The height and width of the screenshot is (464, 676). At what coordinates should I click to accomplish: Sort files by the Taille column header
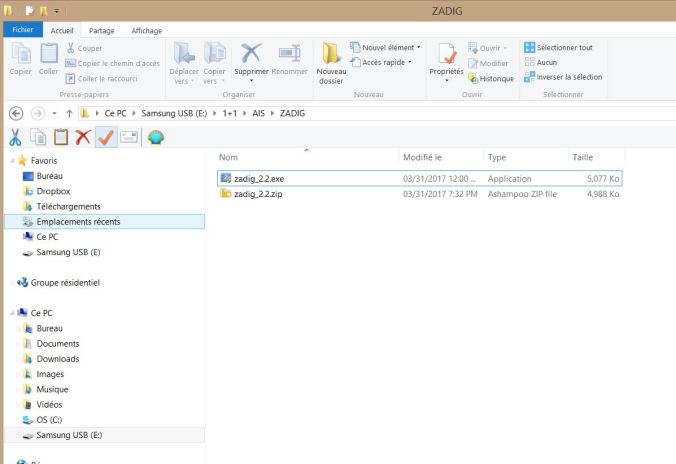click(583, 157)
